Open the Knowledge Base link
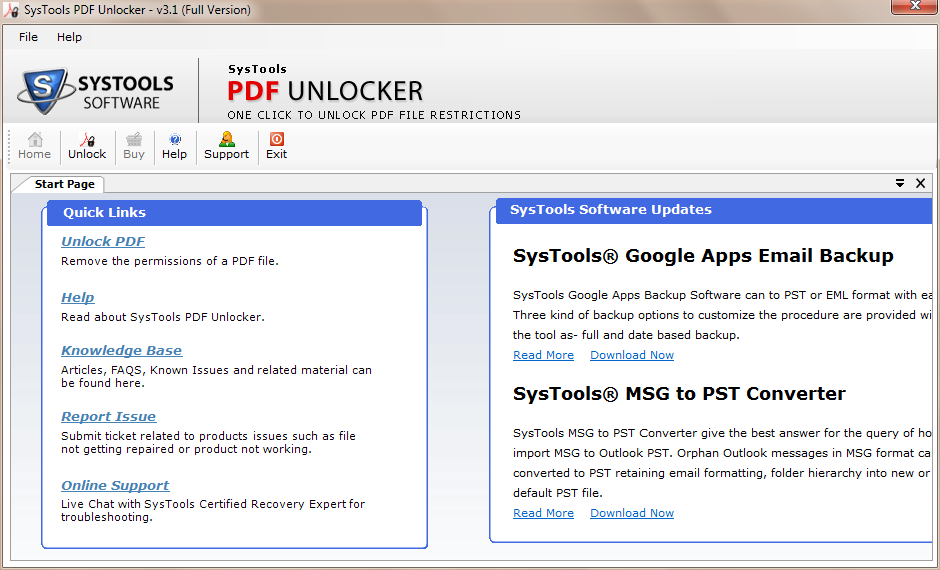 [x=121, y=350]
